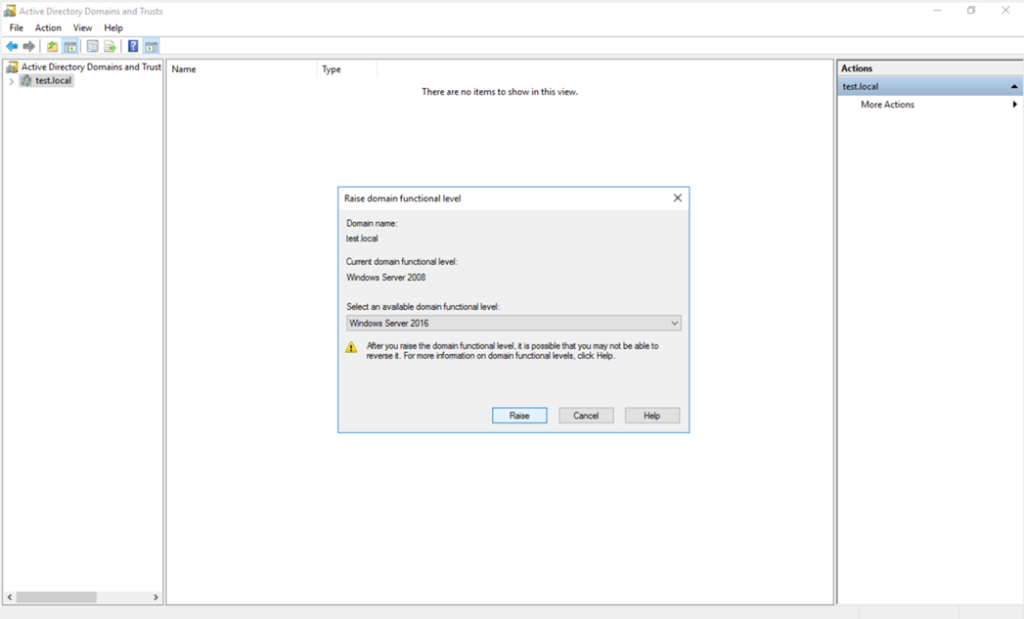This screenshot has width=1024, height=619.
Task: Select Active Directory Domains and Trusts root node
Action: click(91, 67)
